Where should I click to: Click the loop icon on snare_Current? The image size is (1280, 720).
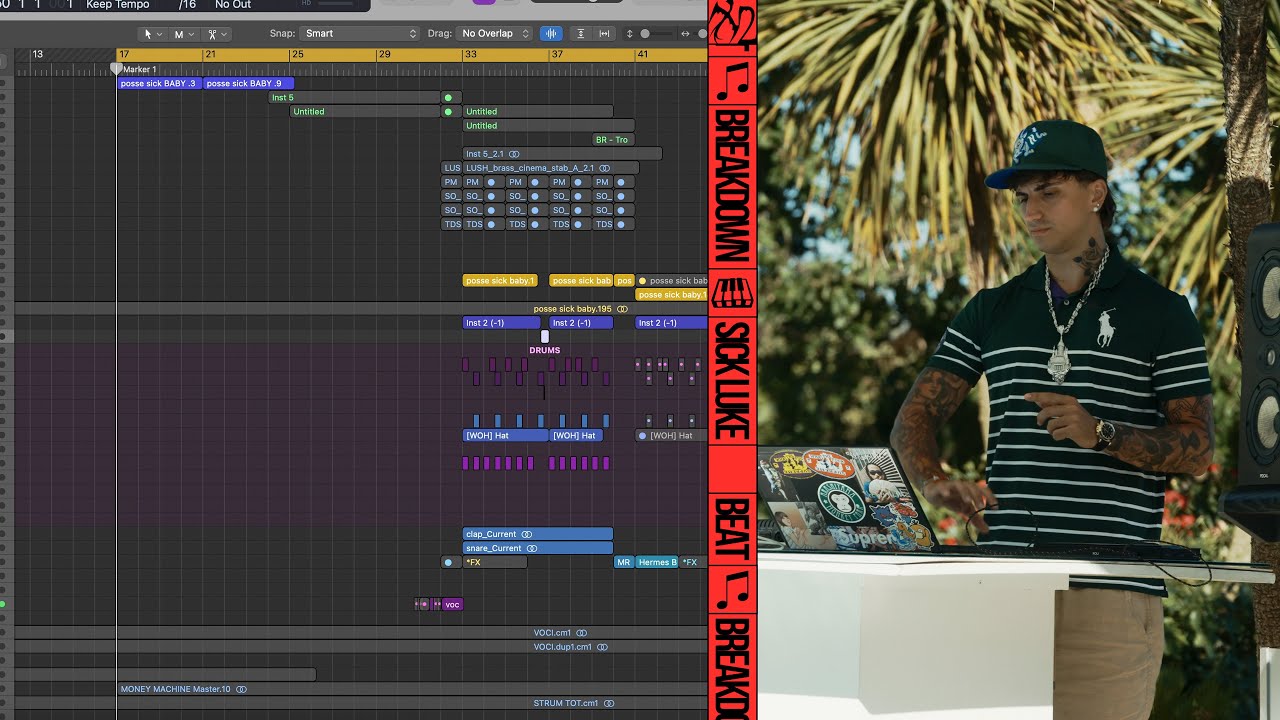coord(531,548)
